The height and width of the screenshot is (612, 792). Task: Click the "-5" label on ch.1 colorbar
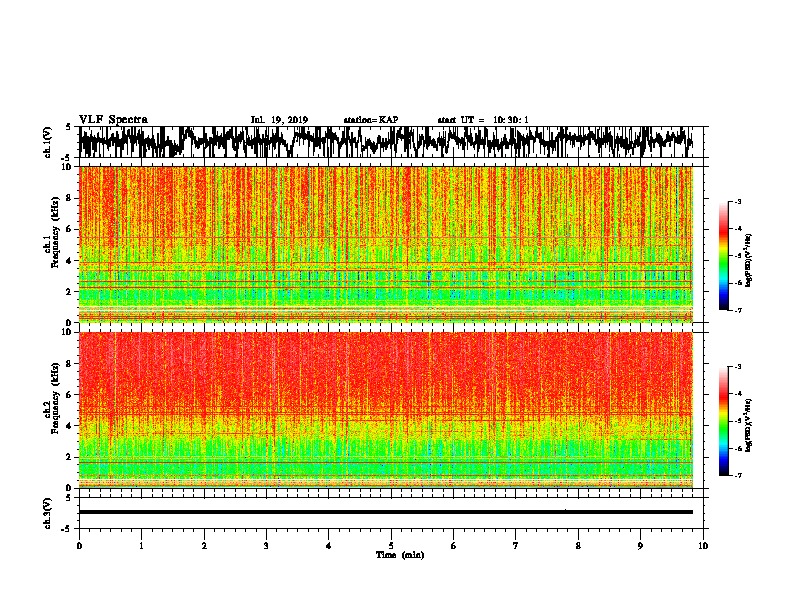pos(737,256)
